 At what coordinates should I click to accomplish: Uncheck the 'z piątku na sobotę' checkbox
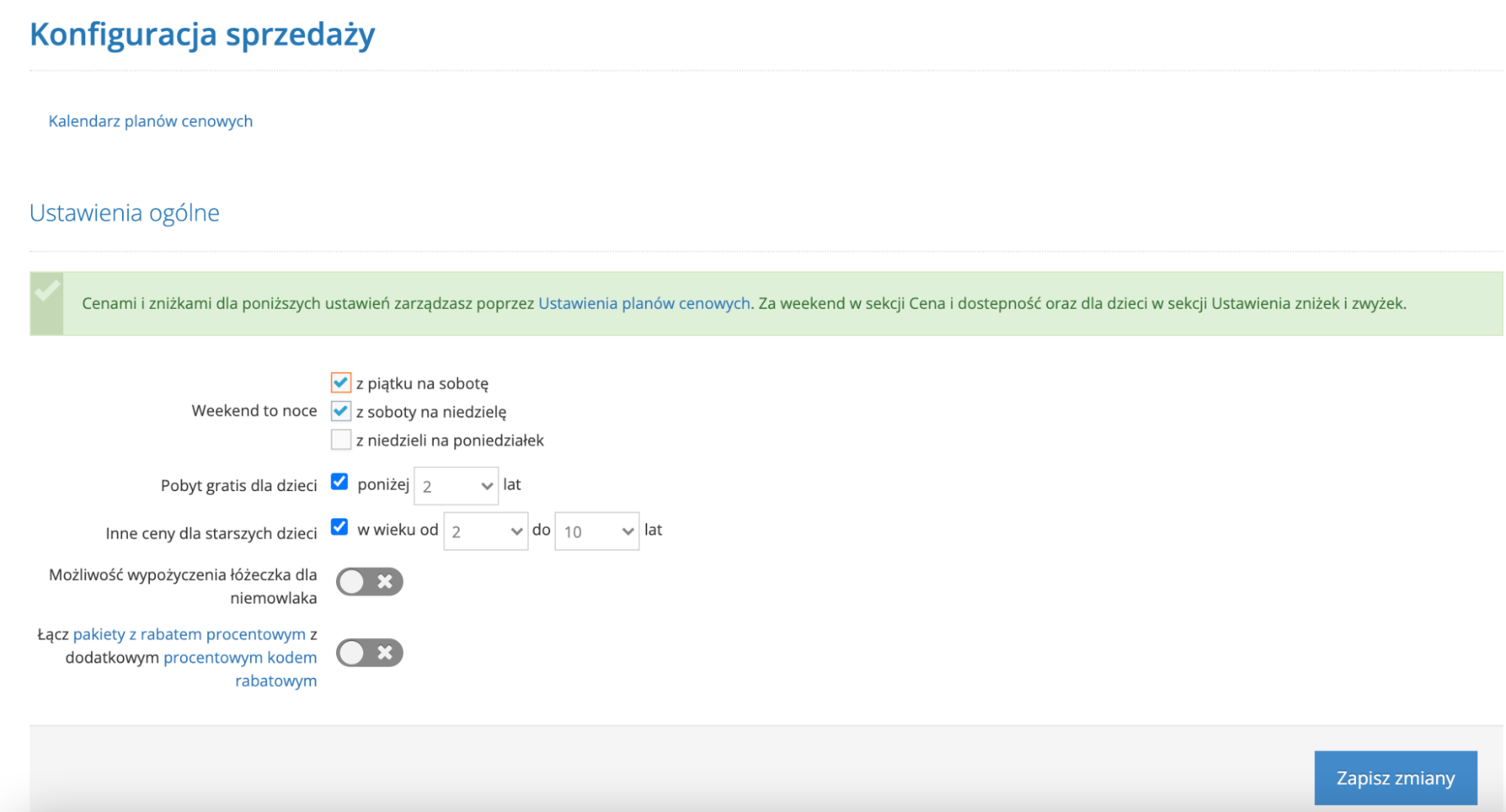pos(341,383)
